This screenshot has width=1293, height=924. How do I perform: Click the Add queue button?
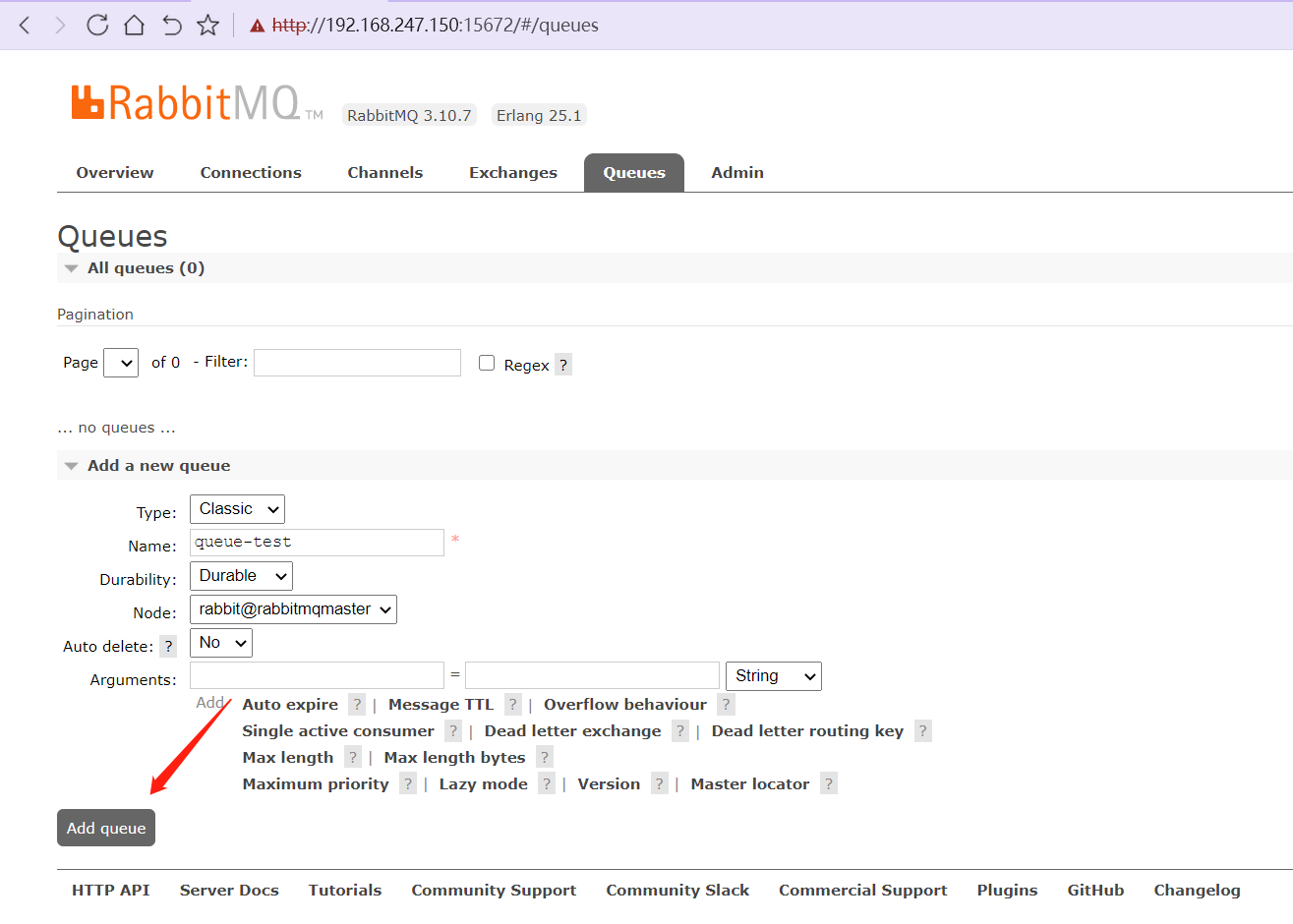coord(106,828)
